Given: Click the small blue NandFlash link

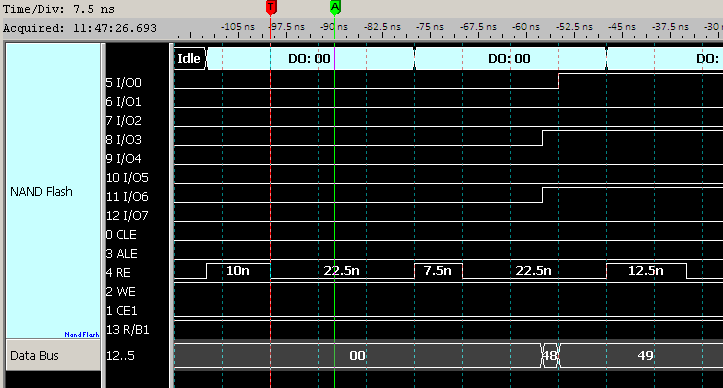Looking at the screenshot, I should point(82,334).
